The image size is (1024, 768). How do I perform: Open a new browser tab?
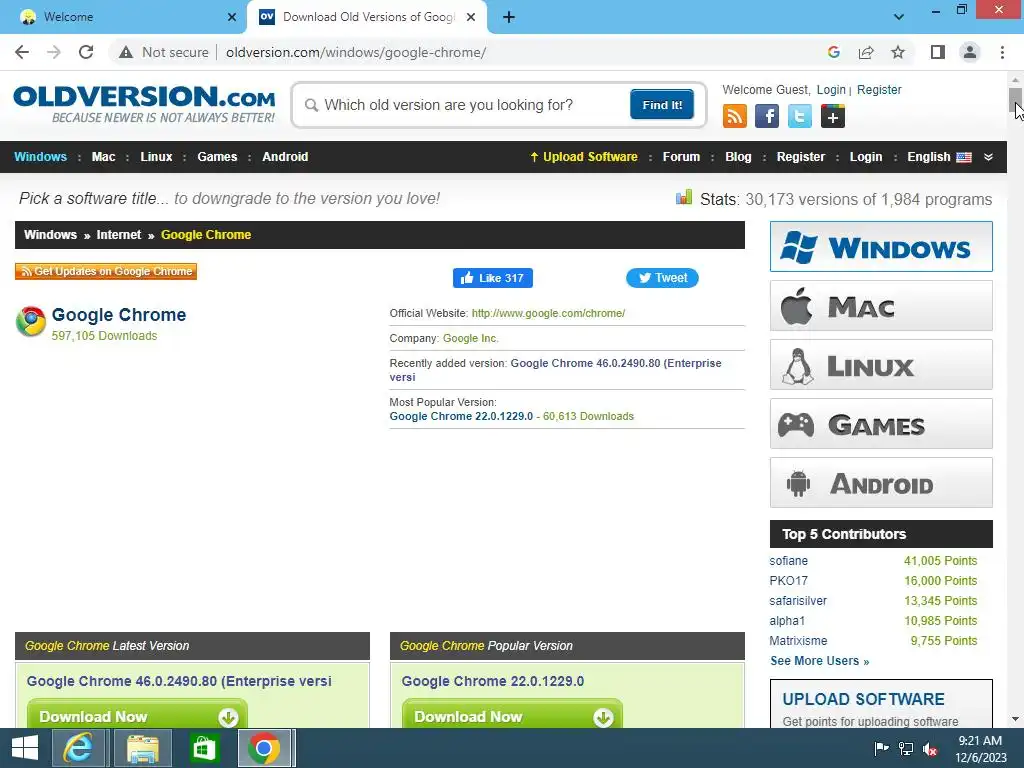click(509, 17)
